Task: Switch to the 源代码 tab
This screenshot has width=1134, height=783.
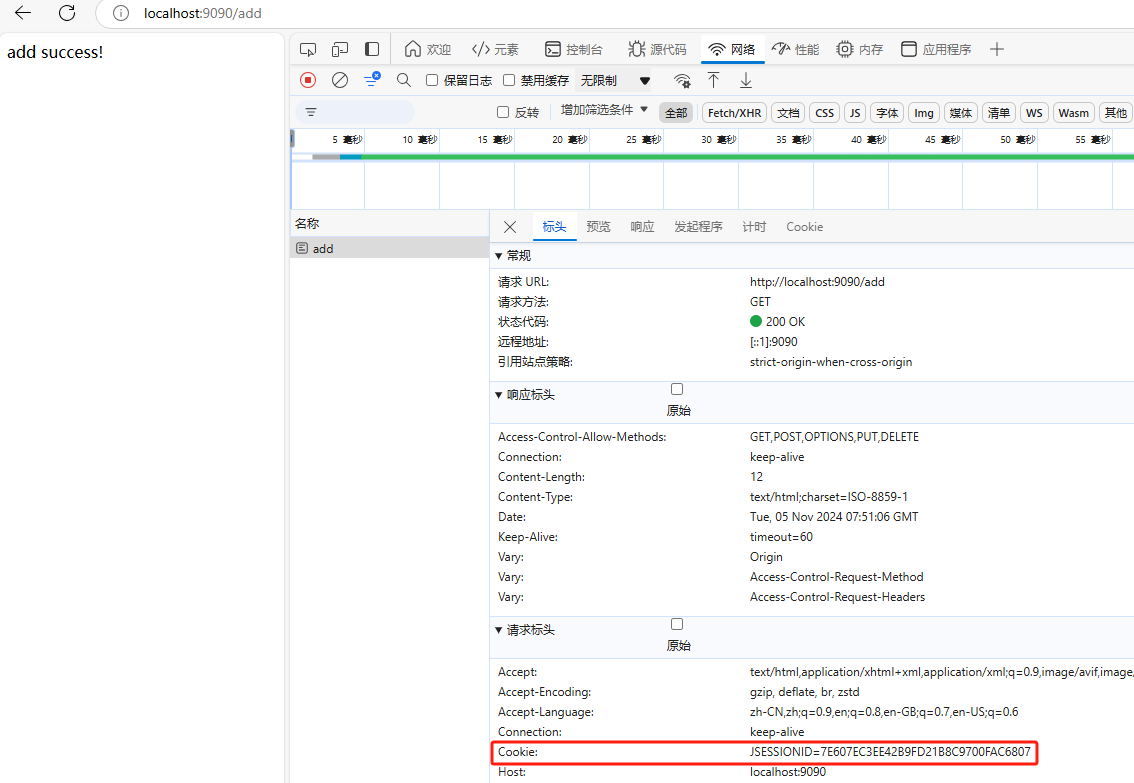Action: tap(657, 49)
